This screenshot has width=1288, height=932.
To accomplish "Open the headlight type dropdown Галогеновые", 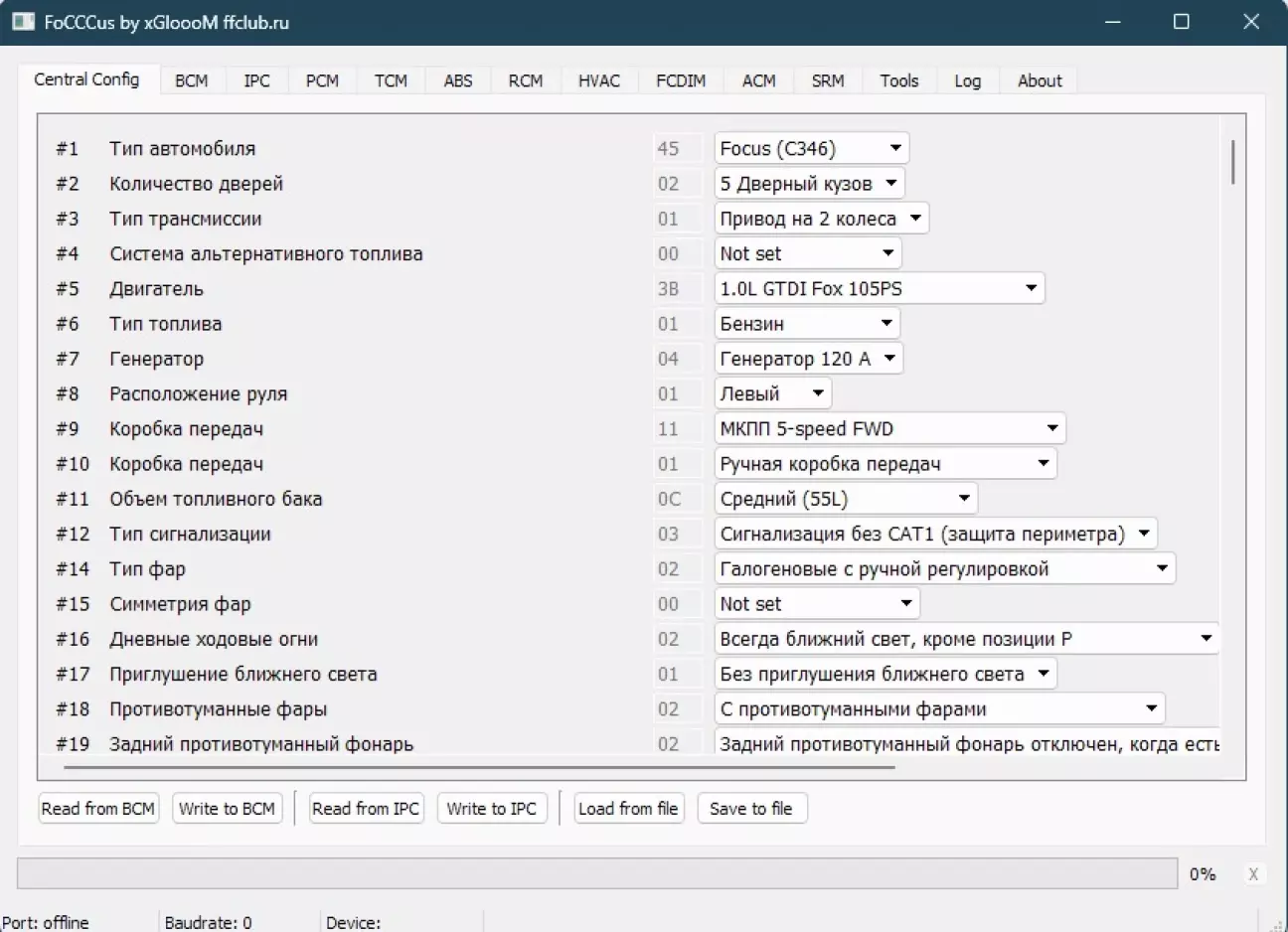I will pyautogui.click(x=944, y=569).
